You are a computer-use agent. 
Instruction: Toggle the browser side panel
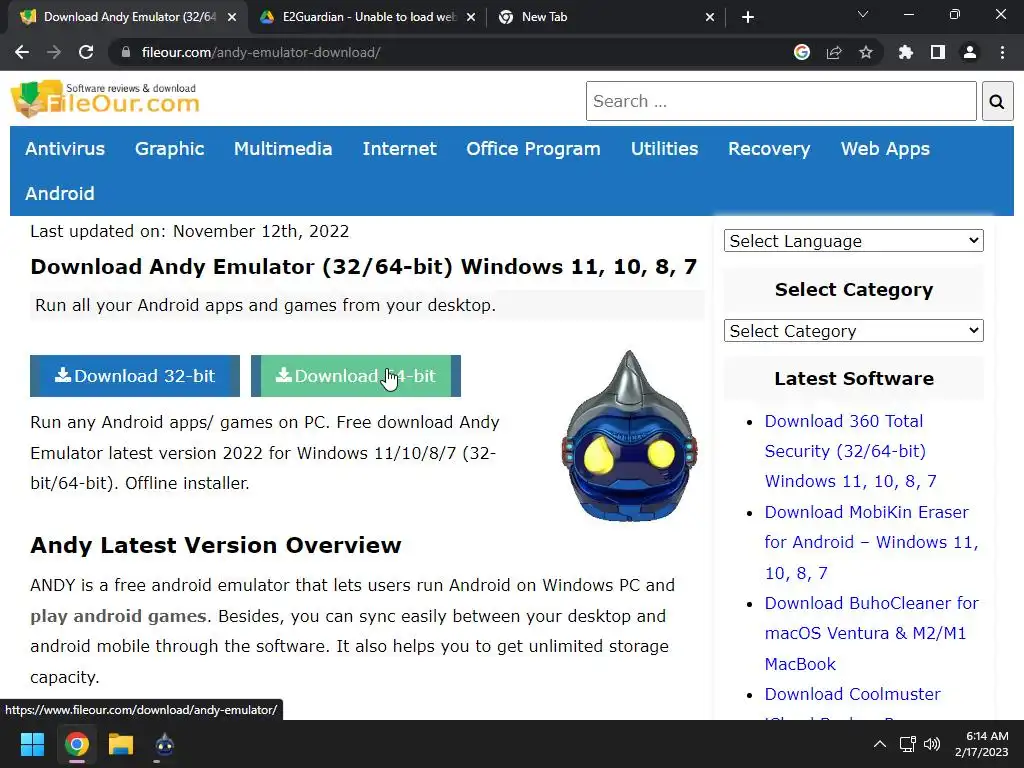[x=938, y=52]
